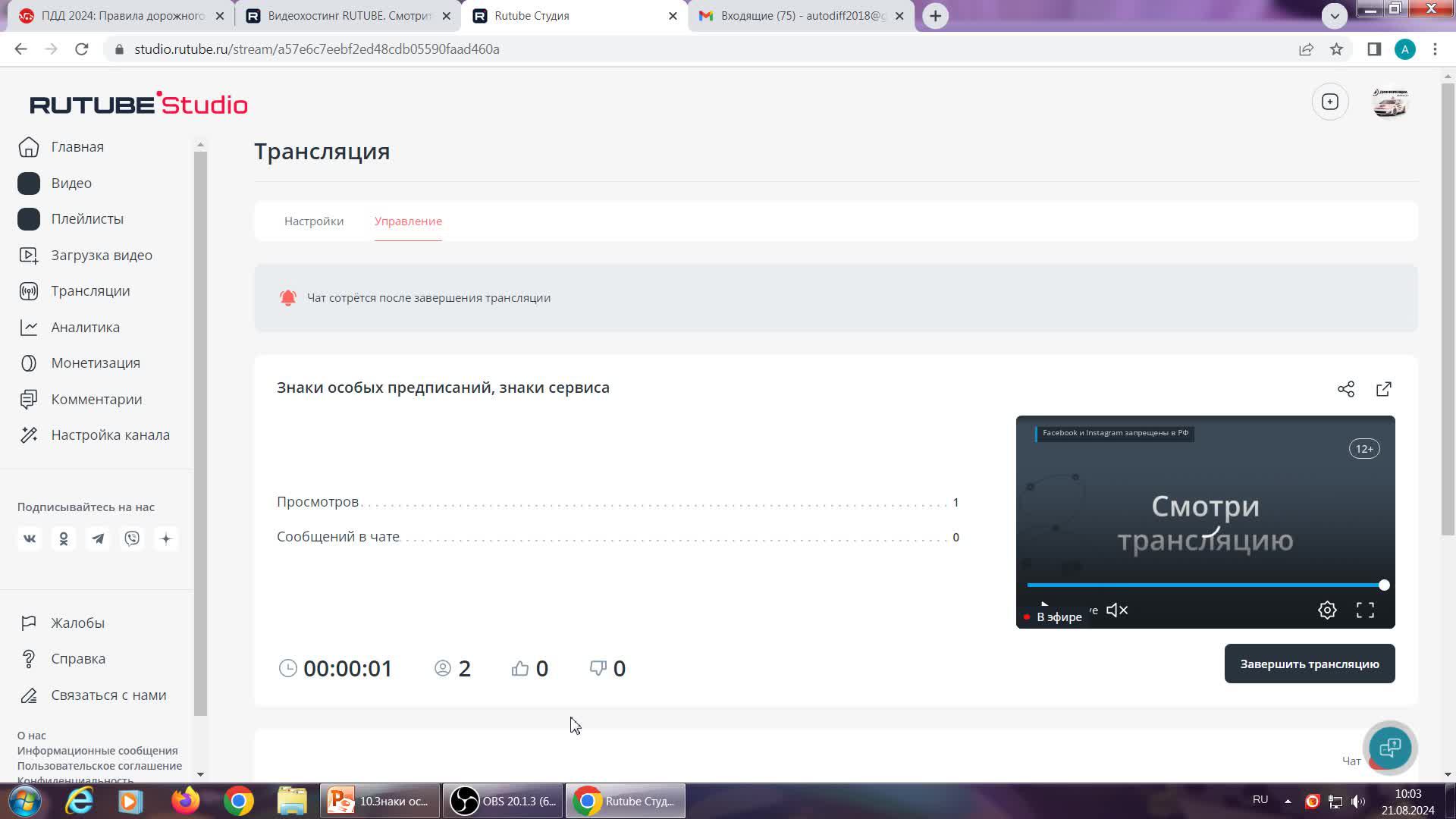Click the share icon for the stream
Image resolution: width=1456 pixels, height=819 pixels.
1346,389
